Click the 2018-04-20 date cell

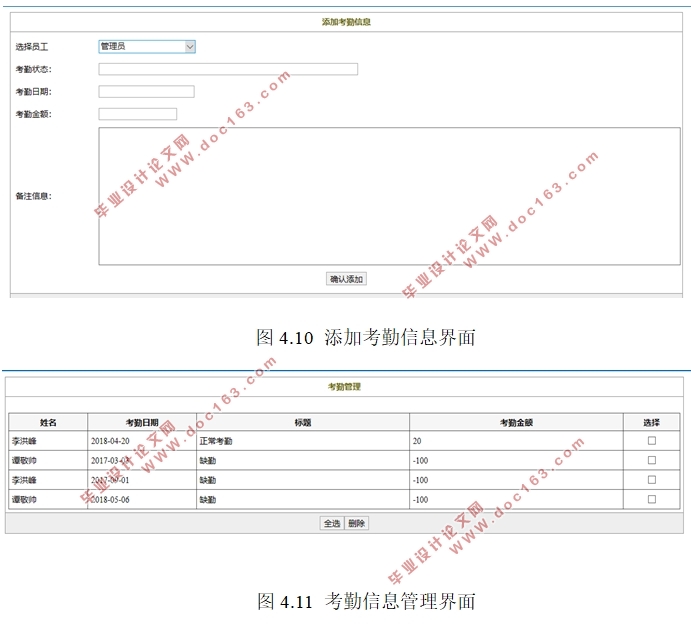pyautogui.click(x=110, y=441)
